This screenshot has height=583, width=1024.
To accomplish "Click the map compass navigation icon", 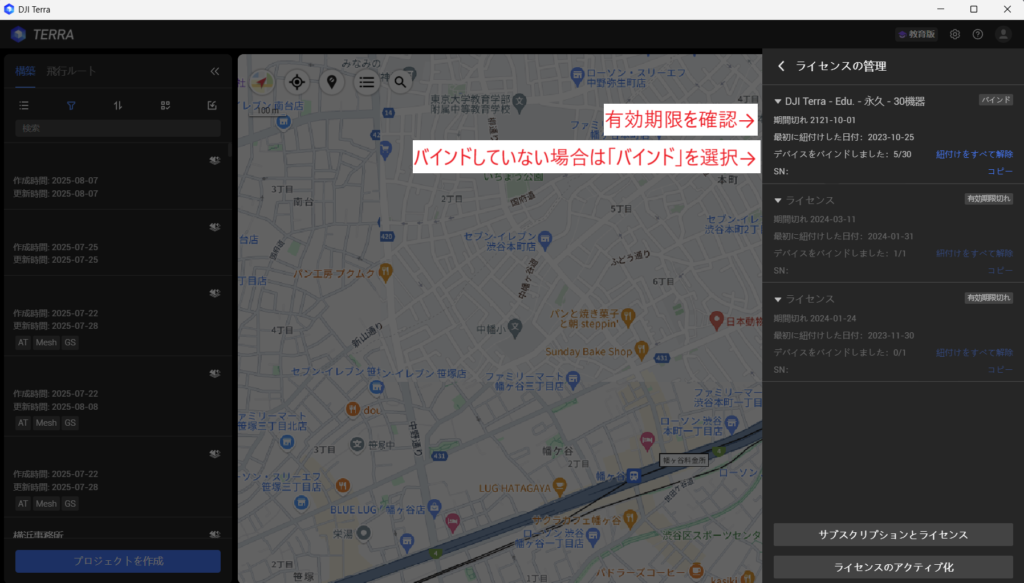I will (261, 82).
